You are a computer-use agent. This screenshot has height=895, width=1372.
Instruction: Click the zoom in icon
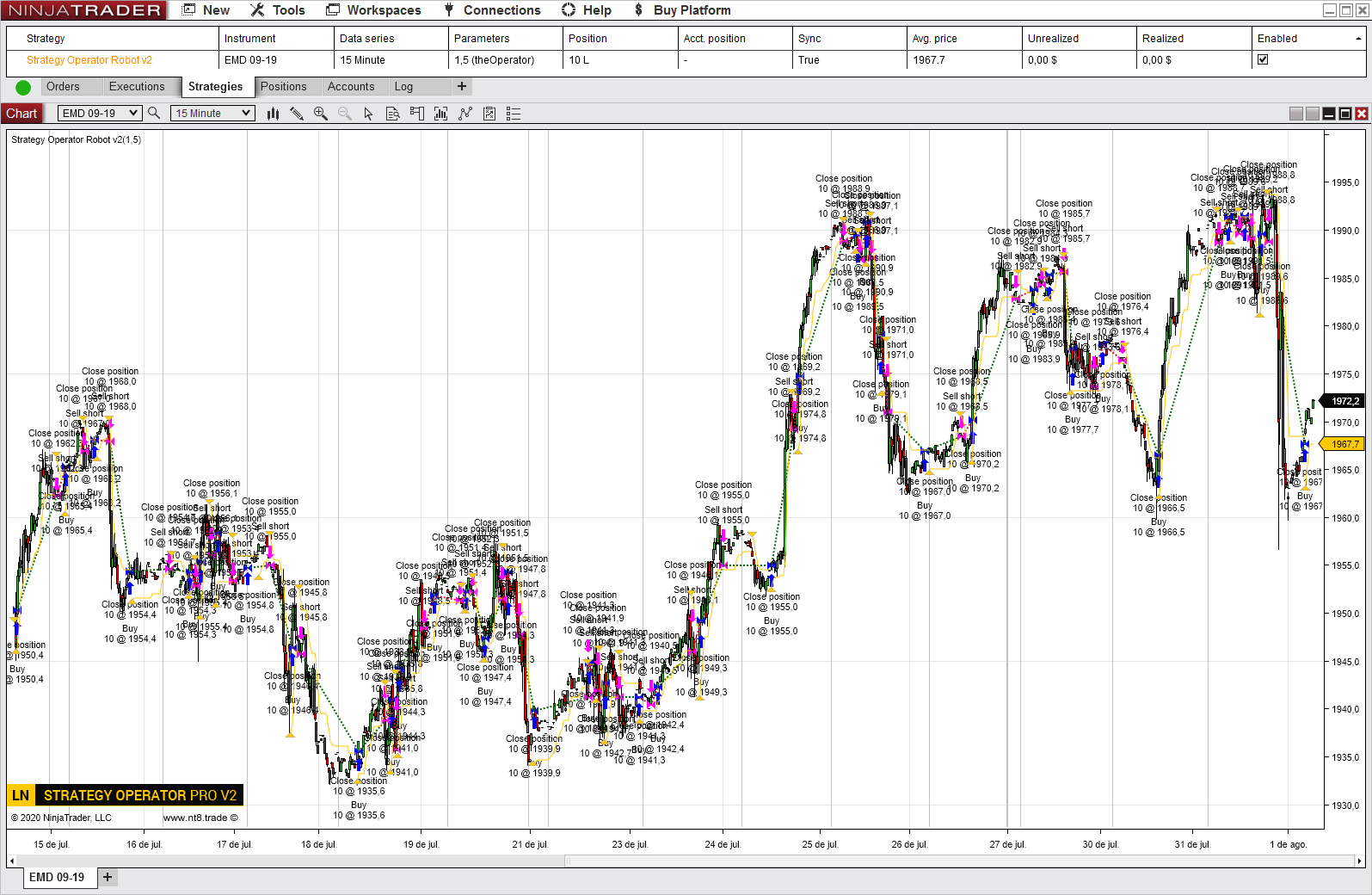(321, 114)
